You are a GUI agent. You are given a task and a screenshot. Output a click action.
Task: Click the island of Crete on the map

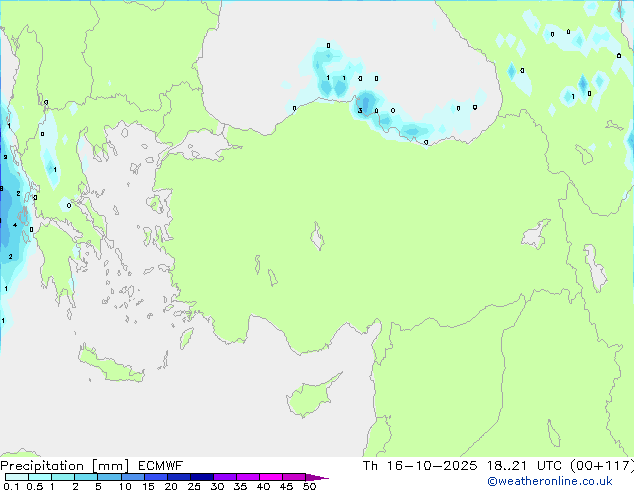click(111, 365)
